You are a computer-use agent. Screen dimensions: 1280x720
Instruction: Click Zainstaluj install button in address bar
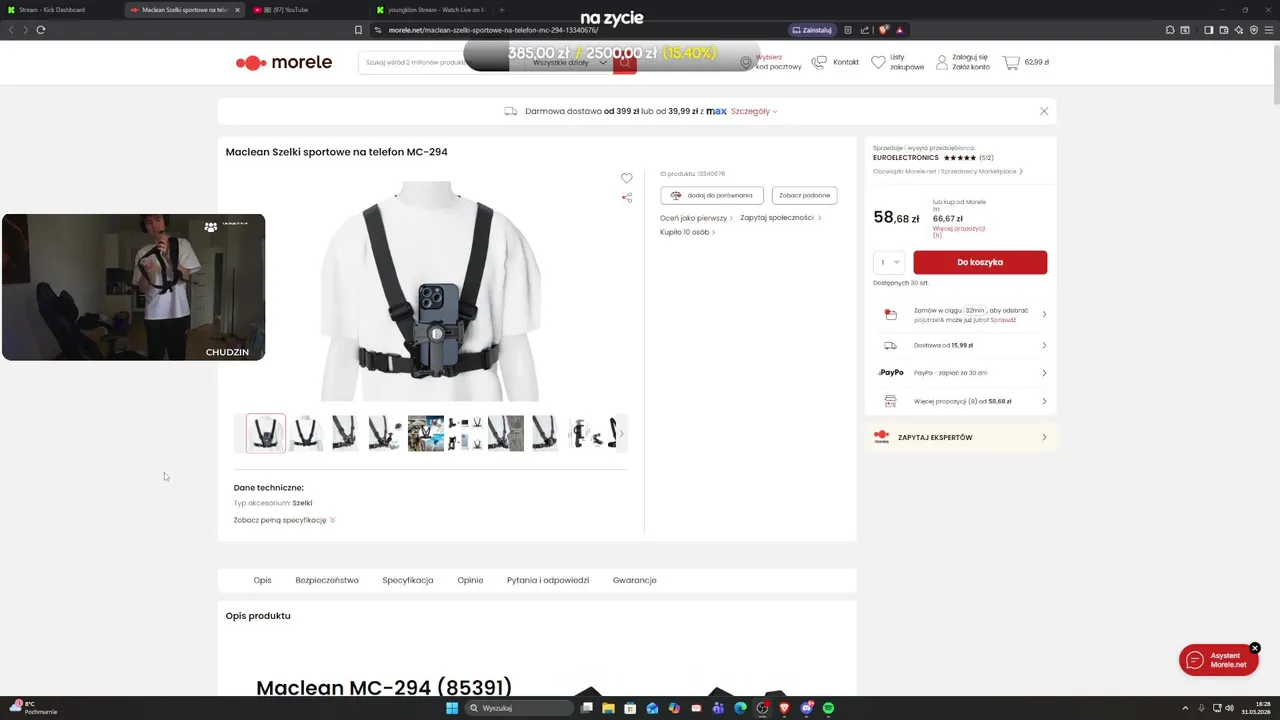click(x=811, y=30)
